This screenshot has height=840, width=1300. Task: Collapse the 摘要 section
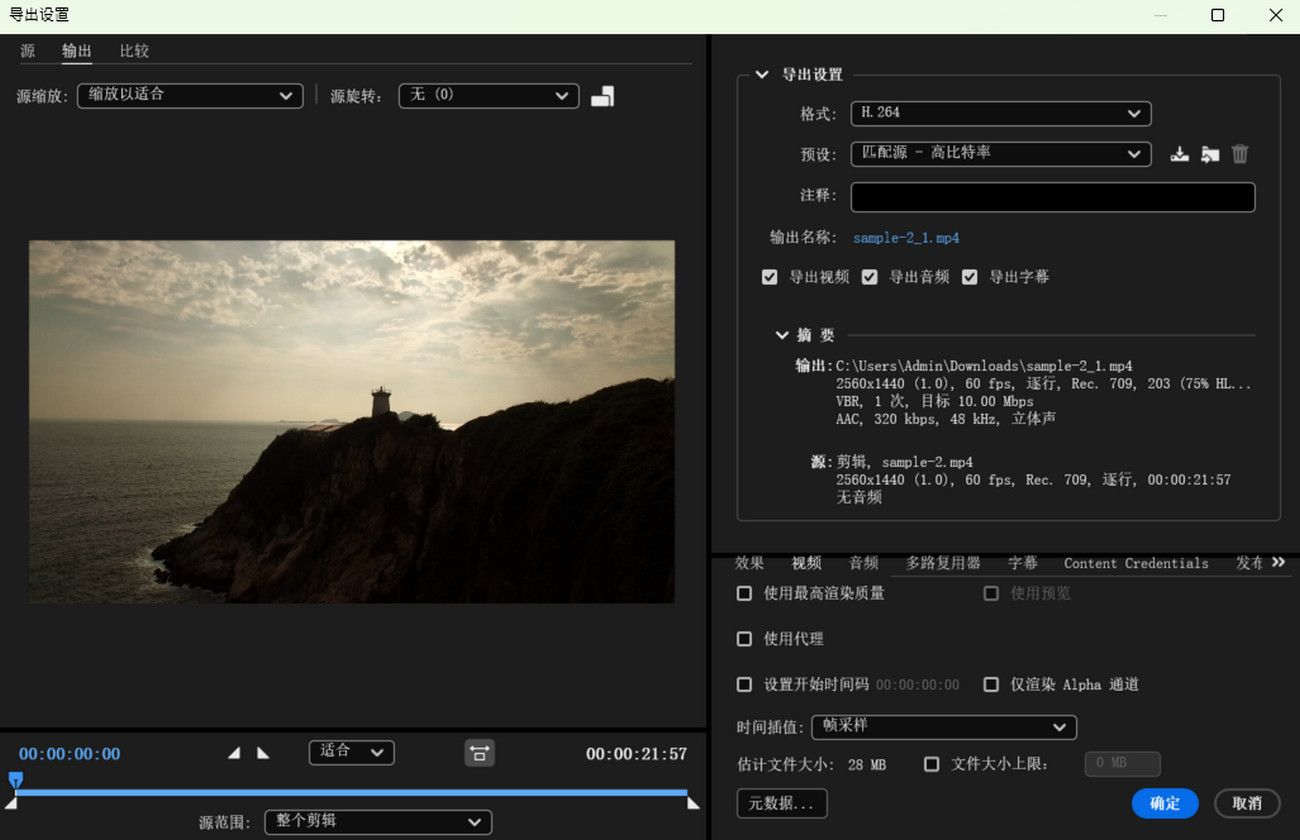click(x=782, y=335)
